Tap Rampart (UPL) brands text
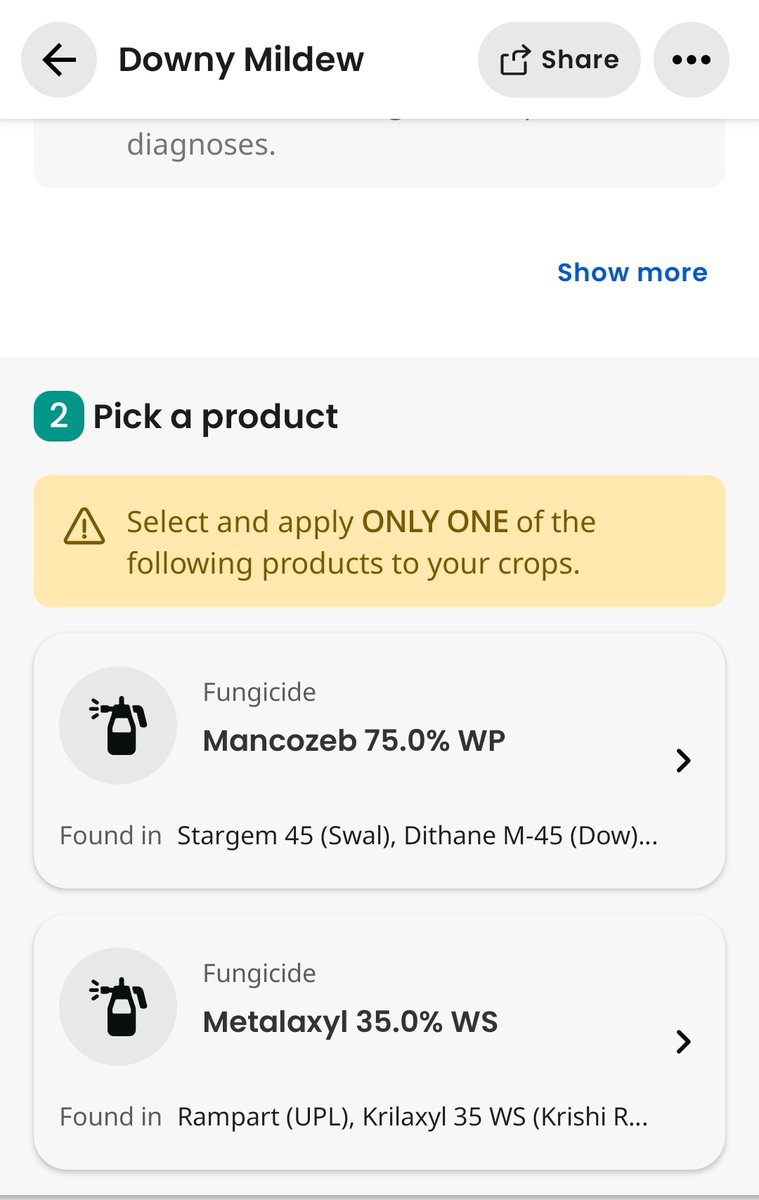 261,1117
